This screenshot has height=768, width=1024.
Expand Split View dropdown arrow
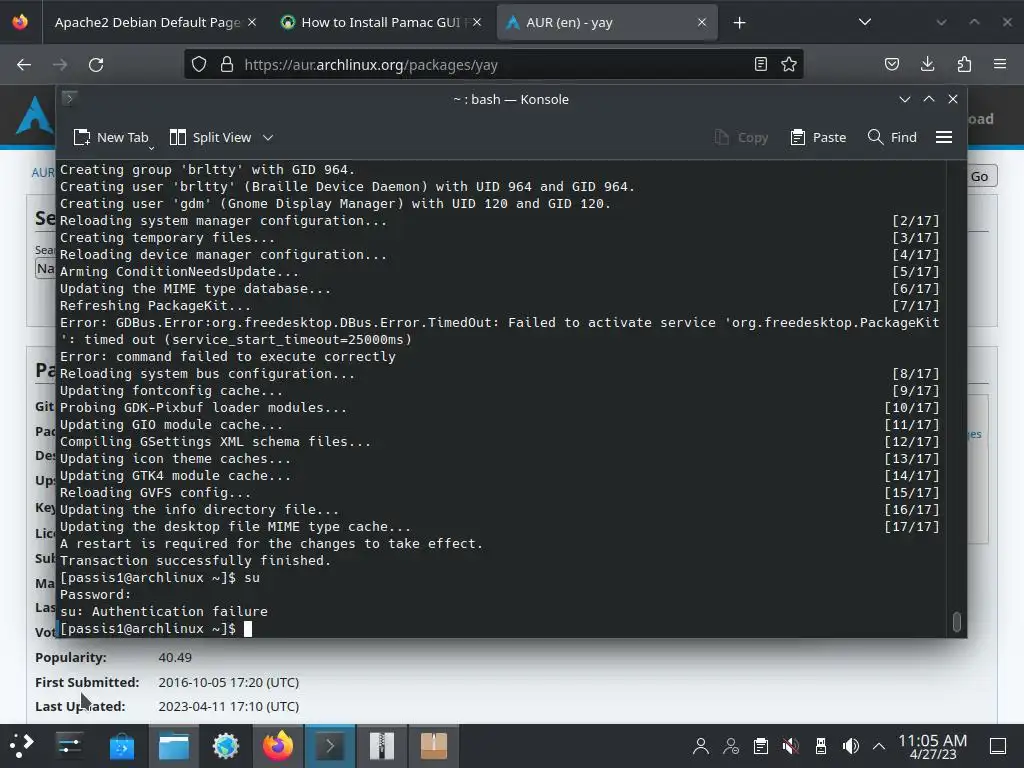click(268, 138)
